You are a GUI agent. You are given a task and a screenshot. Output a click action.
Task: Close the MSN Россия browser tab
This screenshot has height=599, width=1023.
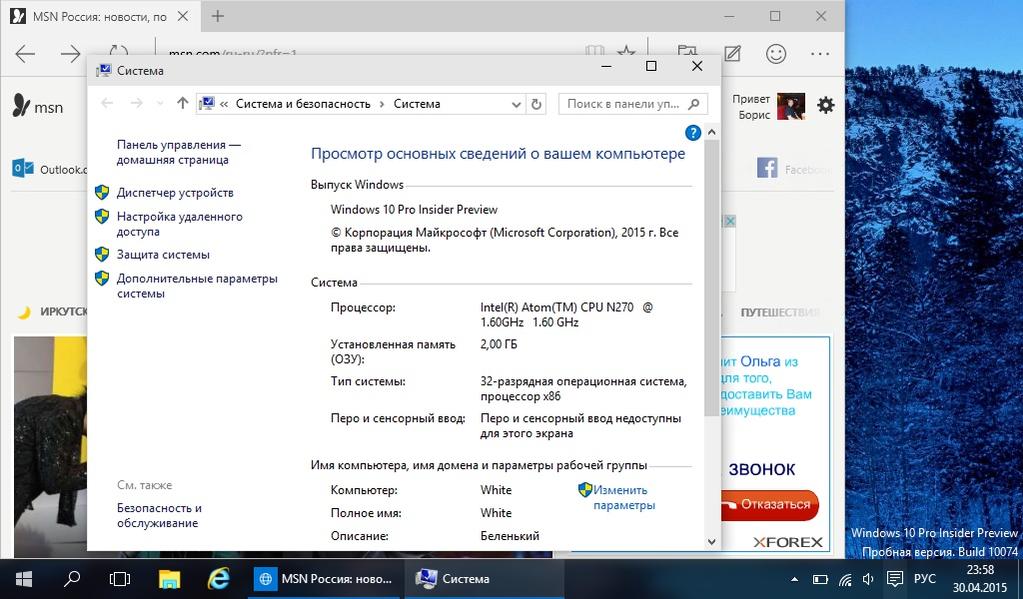coord(183,16)
